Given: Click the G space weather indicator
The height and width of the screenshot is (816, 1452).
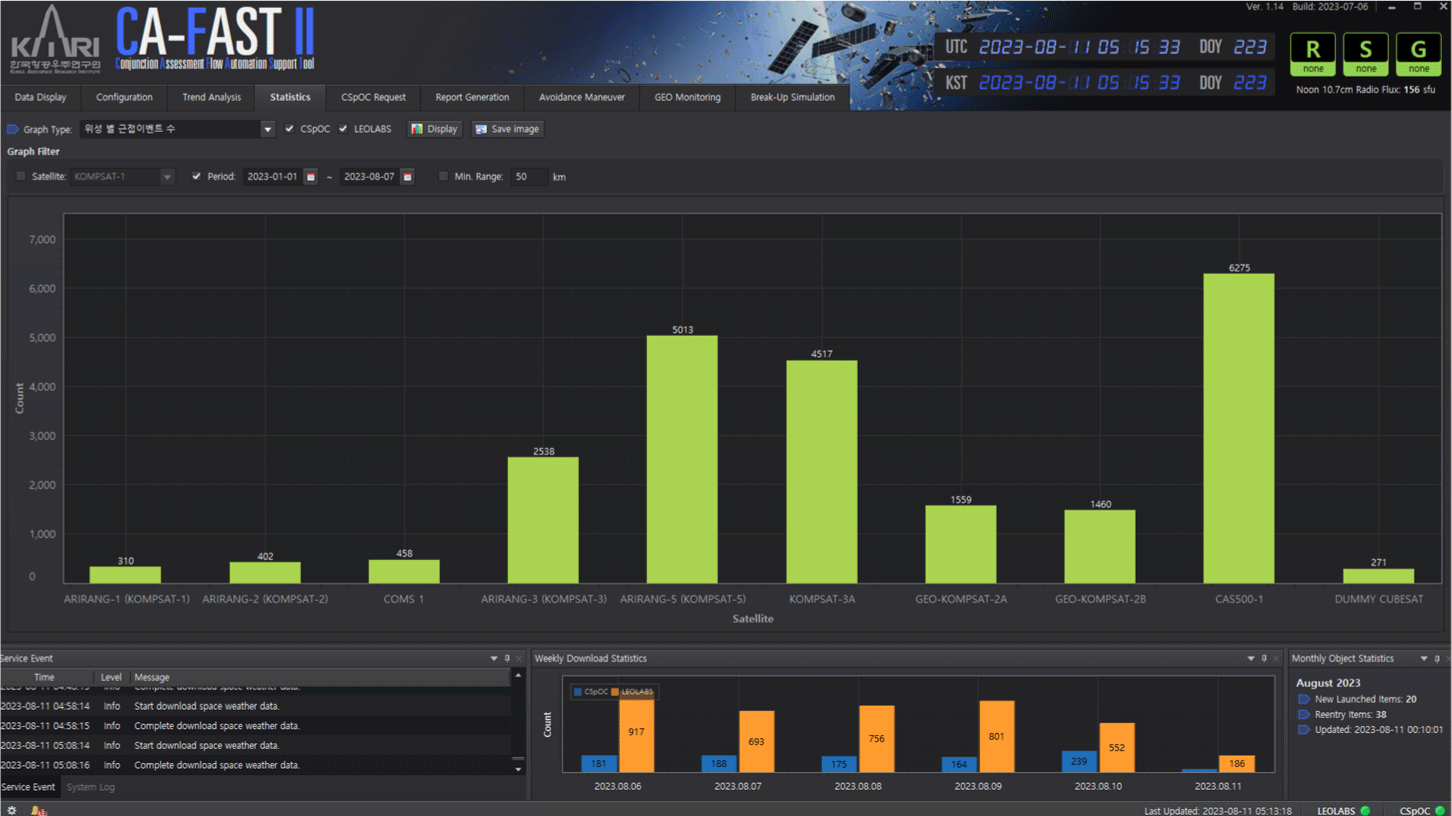Looking at the screenshot, I should [1419, 54].
